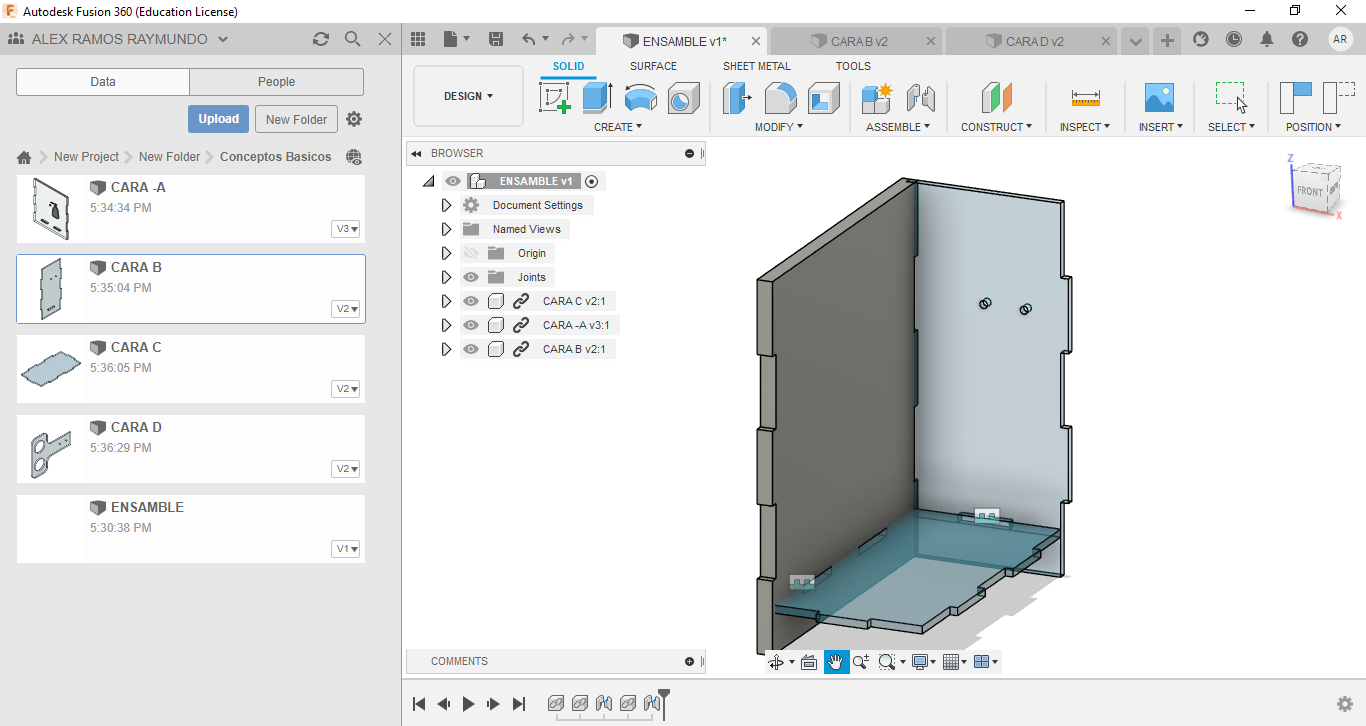Screen dimensions: 1366x726
Task: Undo the last action
Action: (528, 39)
